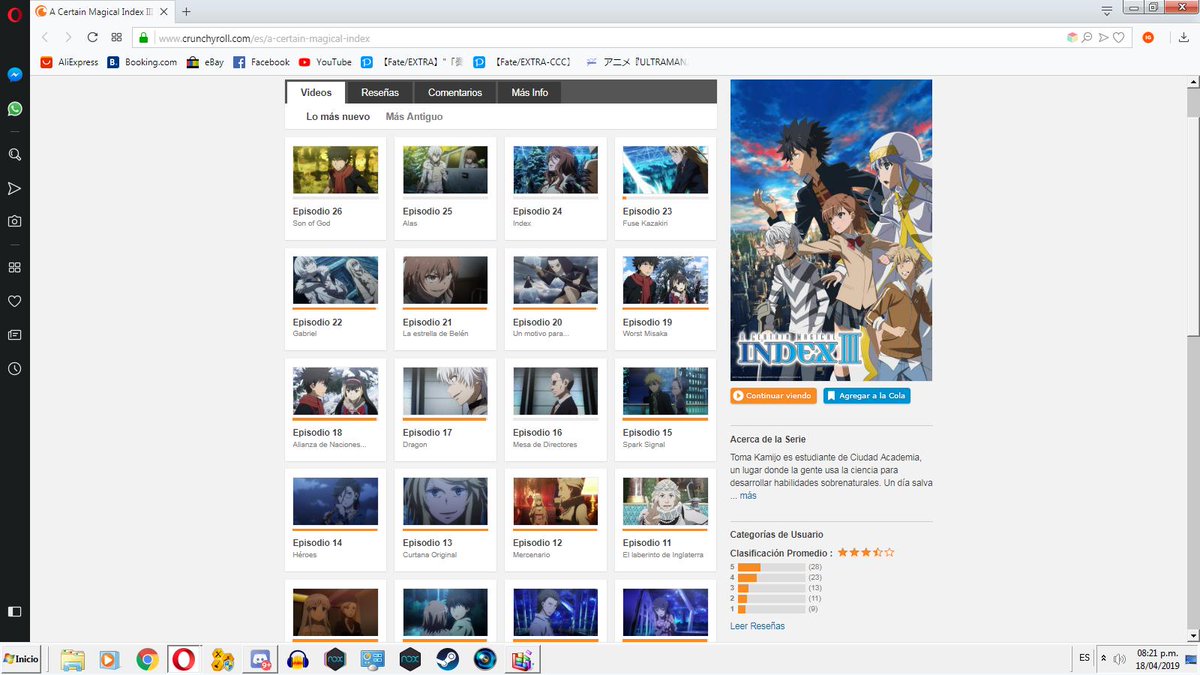1200x675 pixels.
Task: Go back to the previous page
Action: click(x=45, y=38)
